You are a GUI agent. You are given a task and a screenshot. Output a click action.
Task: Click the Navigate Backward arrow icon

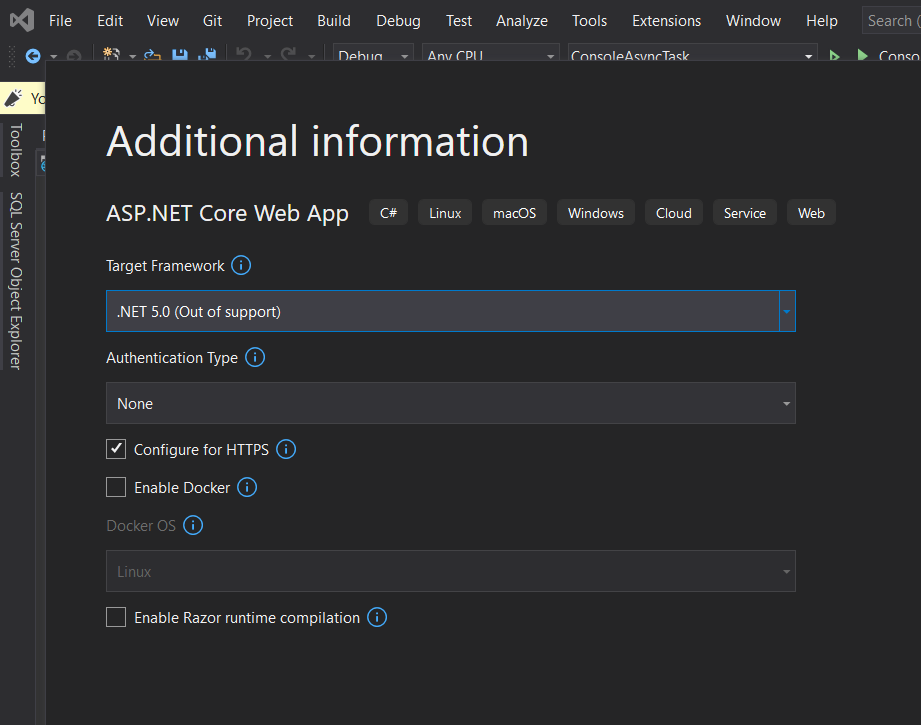pyautogui.click(x=33, y=56)
